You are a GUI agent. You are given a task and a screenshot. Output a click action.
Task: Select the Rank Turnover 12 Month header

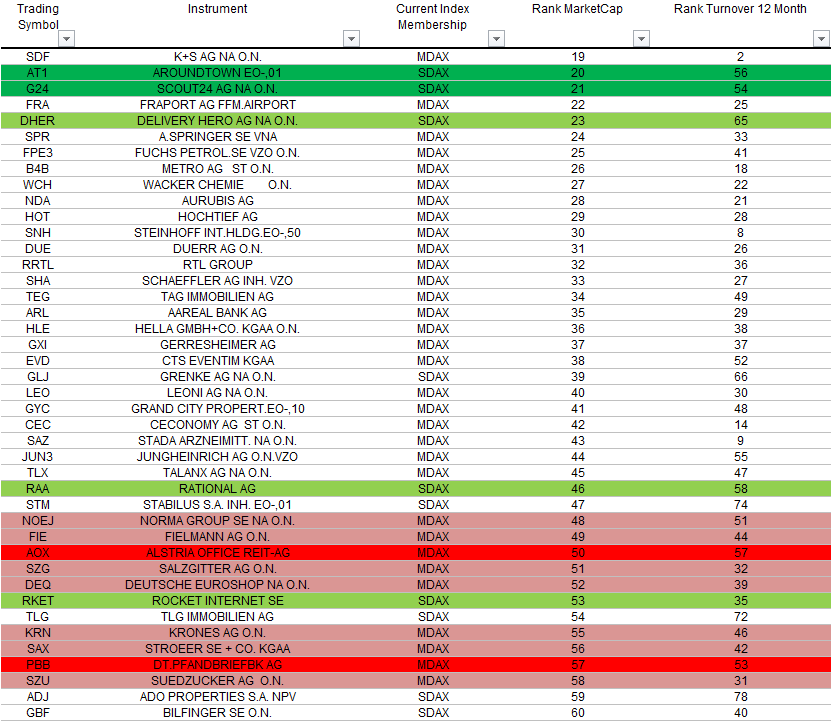click(740, 8)
